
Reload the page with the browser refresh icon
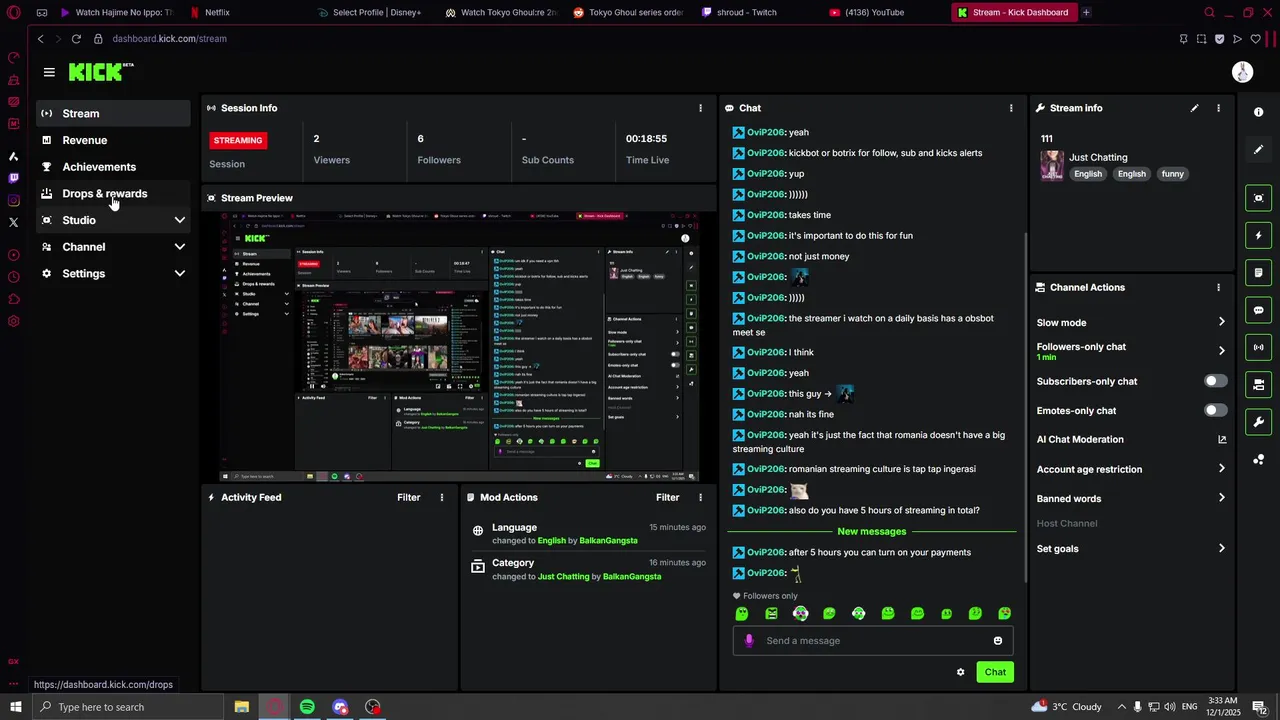76,39
